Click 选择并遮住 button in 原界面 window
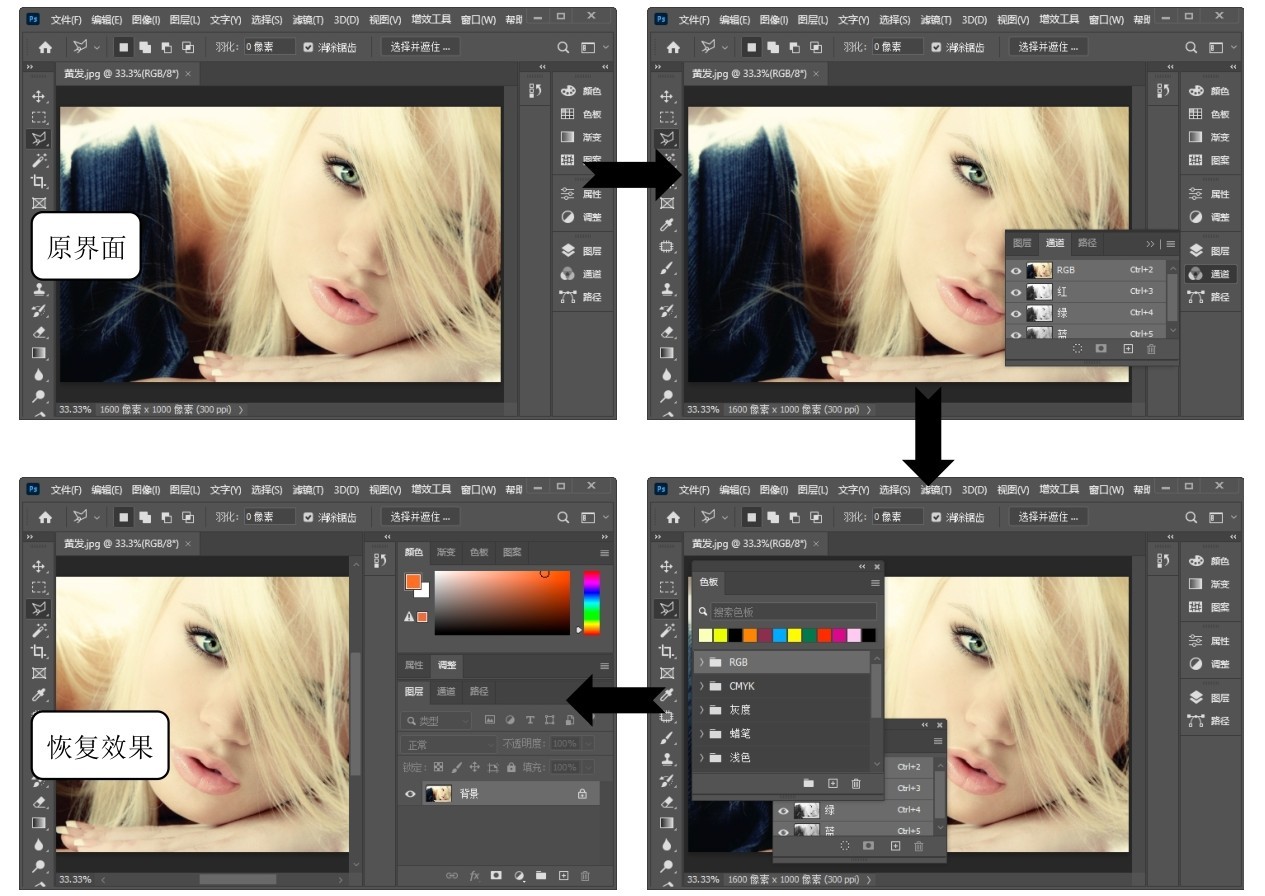The height and width of the screenshot is (896, 1265). pyautogui.click(x=419, y=47)
